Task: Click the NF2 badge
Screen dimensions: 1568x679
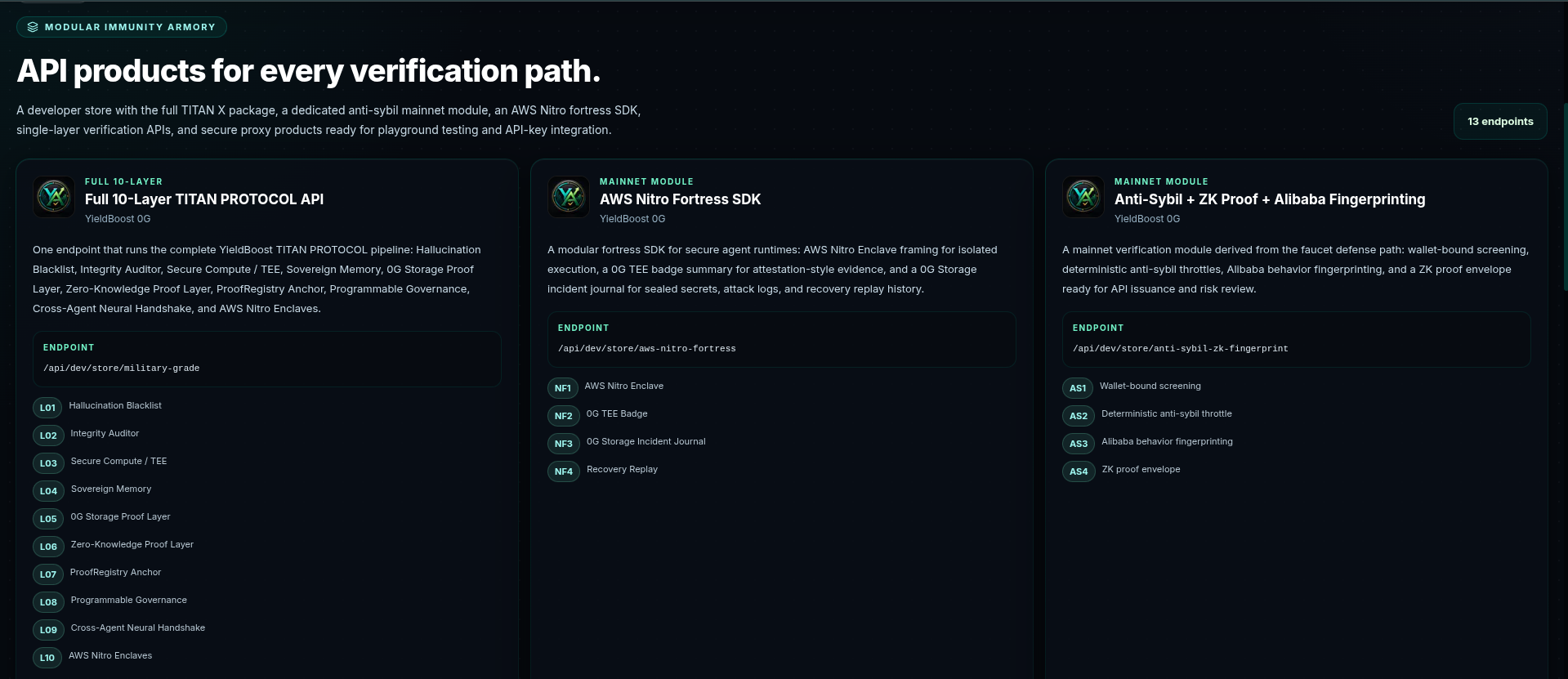Action: tap(564, 416)
